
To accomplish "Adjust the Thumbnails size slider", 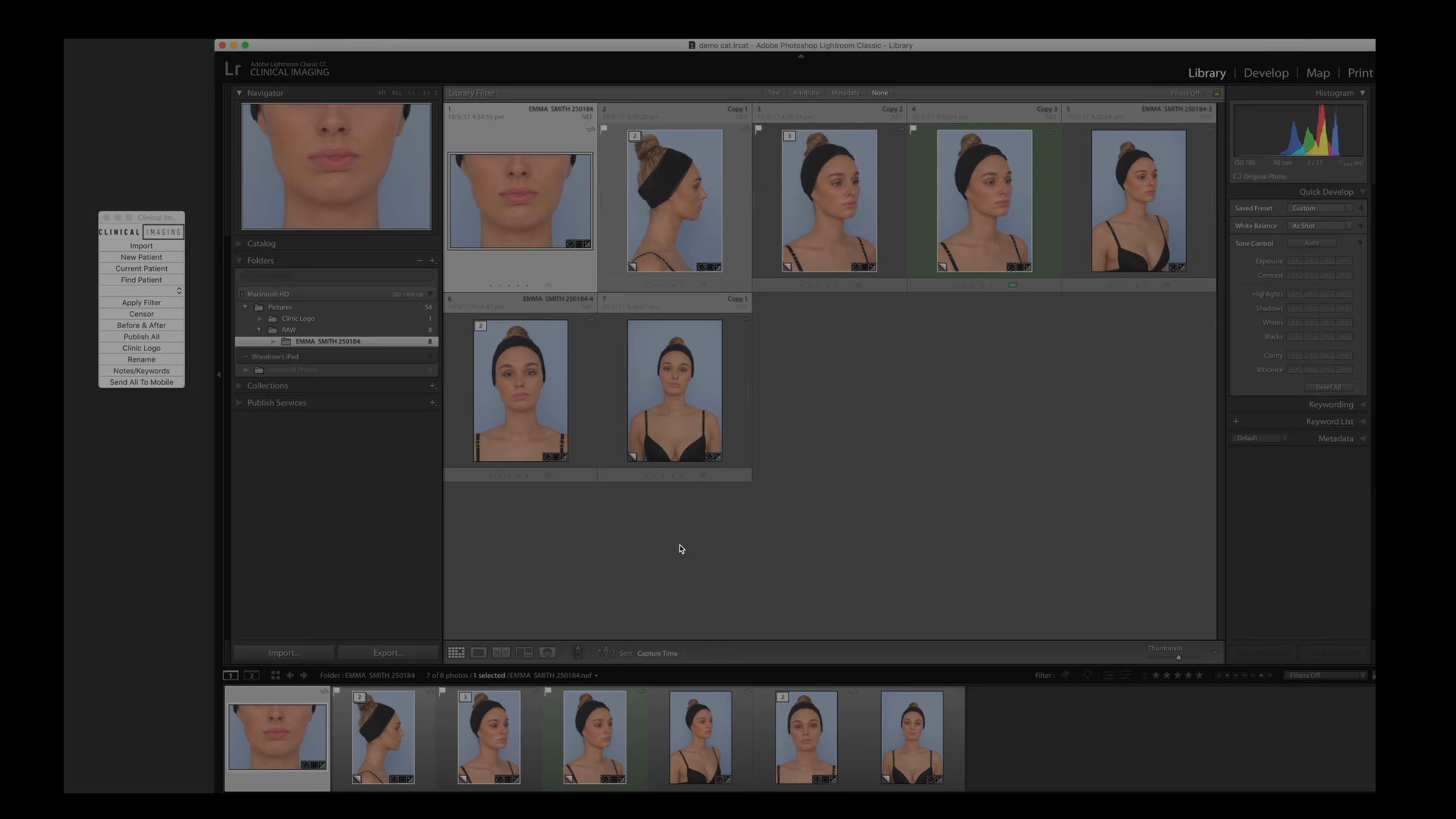I will point(1178,658).
